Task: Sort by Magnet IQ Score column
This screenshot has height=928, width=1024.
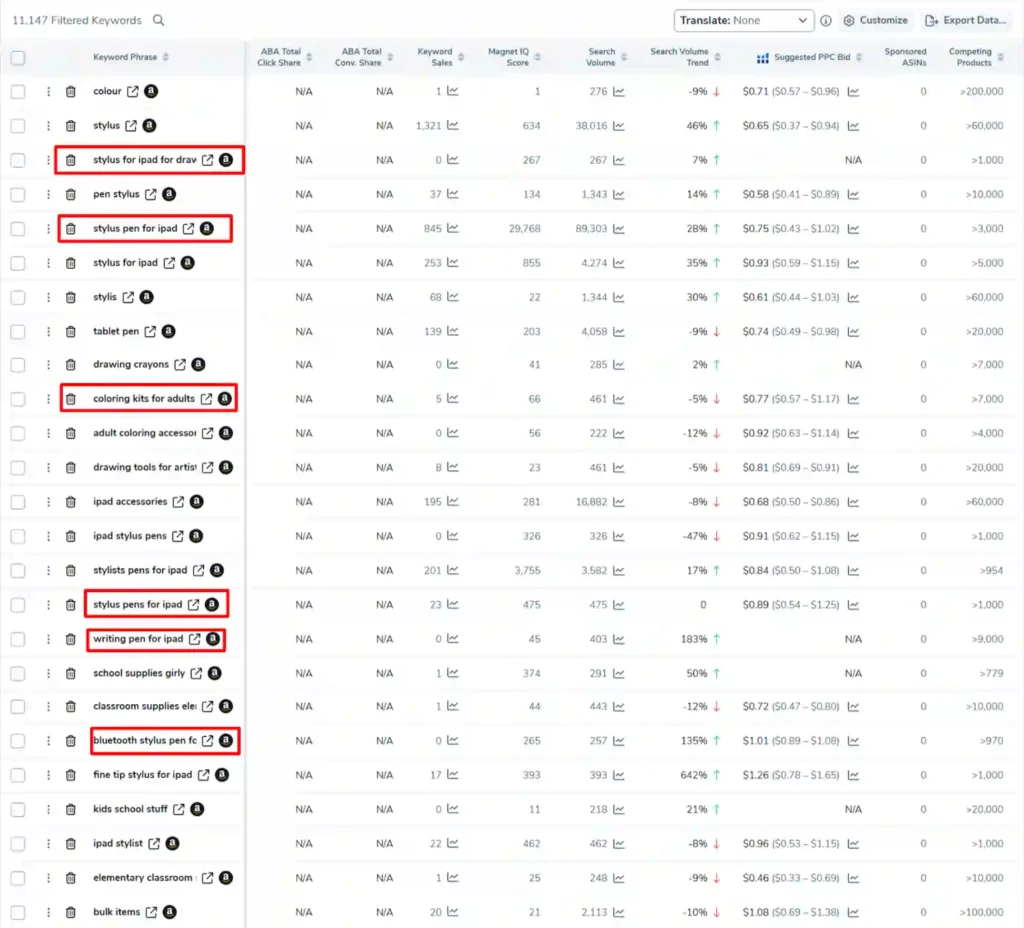Action: pyautogui.click(x=537, y=57)
